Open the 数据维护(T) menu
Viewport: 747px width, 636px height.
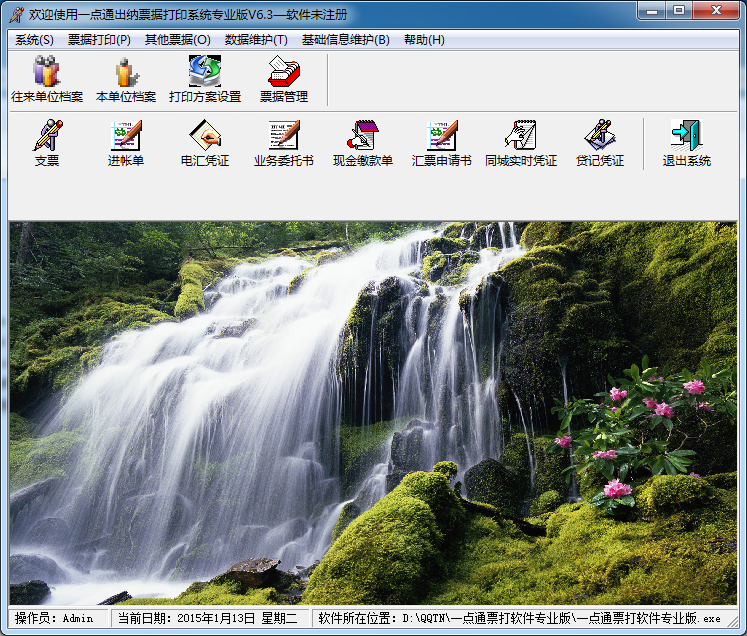click(256, 40)
